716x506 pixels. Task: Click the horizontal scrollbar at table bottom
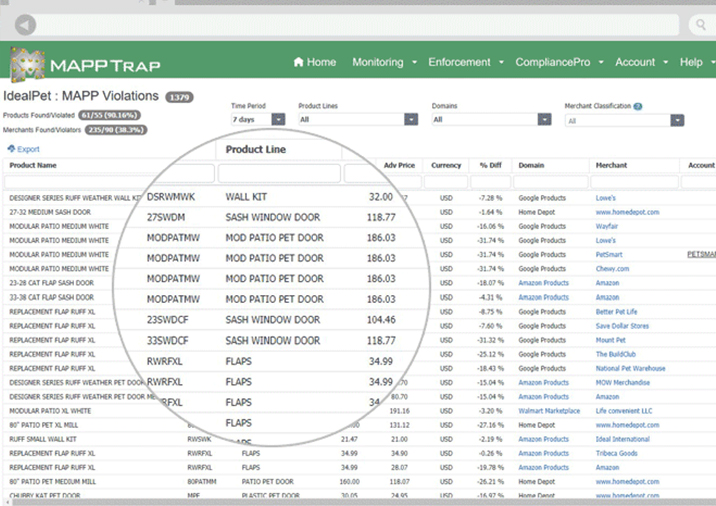click(361, 502)
